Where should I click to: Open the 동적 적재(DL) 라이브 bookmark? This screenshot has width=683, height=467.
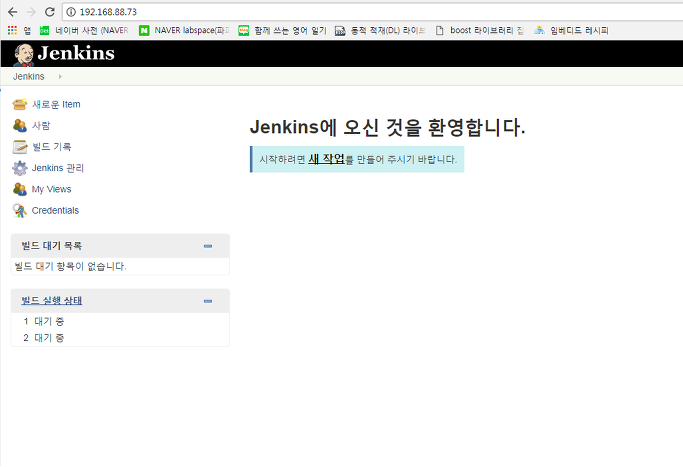380,30
